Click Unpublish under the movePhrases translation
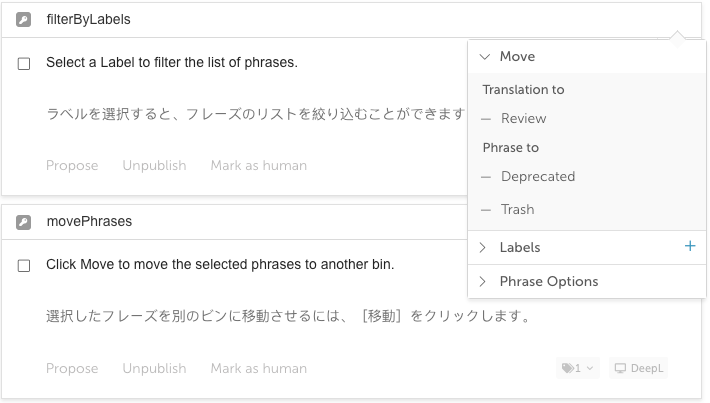This screenshot has height=403, width=710. pos(154,369)
